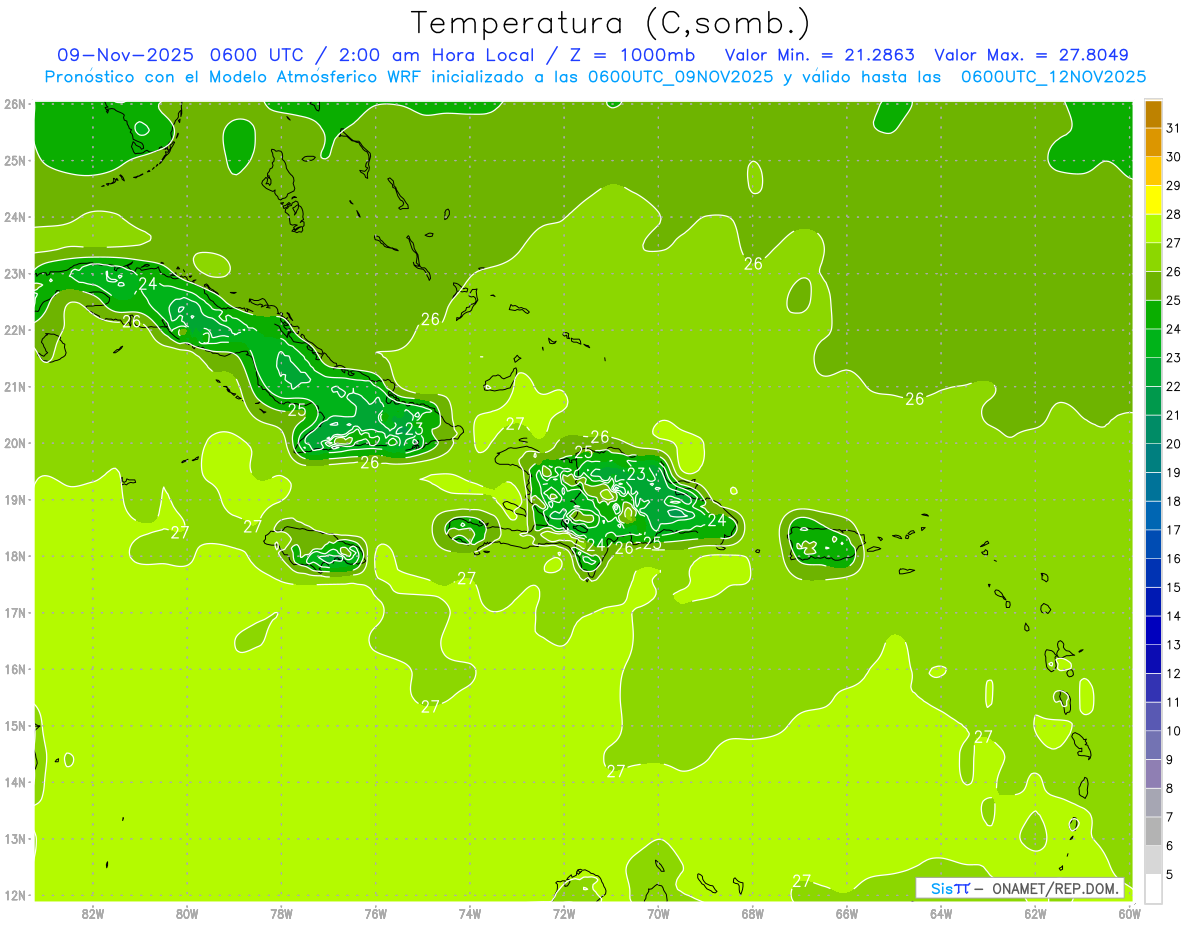1200x927 pixels.
Task: Click the latitude axis label 19N
Action: point(15,500)
